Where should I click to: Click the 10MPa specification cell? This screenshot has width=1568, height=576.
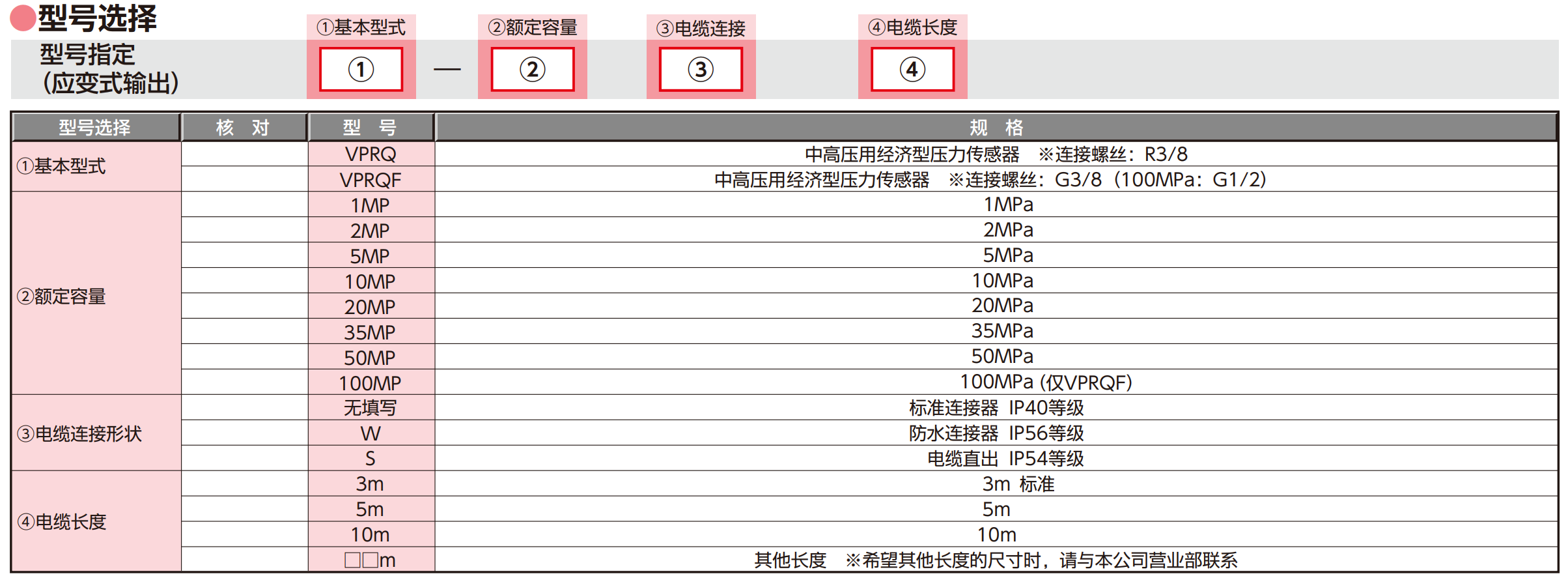(x=996, y=281)
